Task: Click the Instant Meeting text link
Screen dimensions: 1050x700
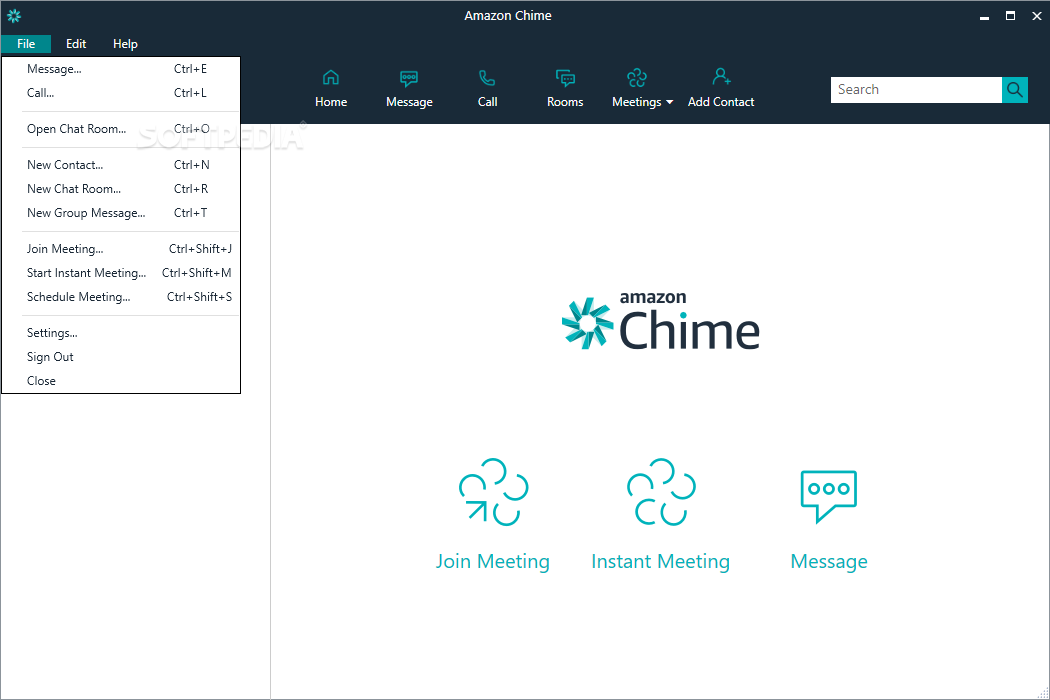Action: [660, 561]
